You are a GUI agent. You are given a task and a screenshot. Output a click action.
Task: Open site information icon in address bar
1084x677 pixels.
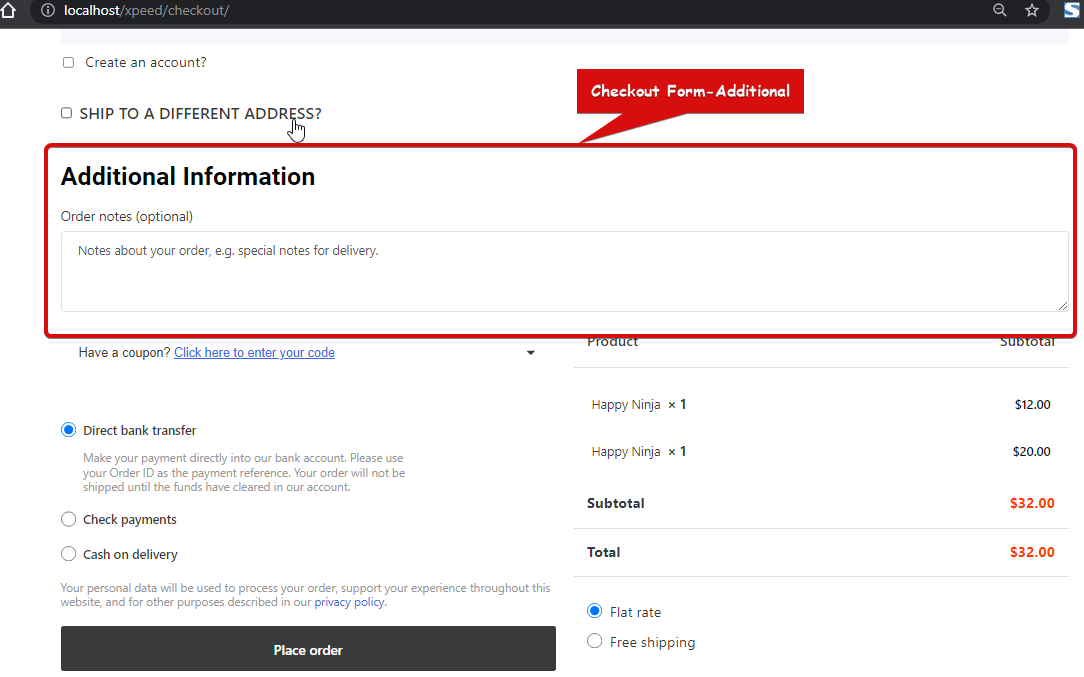[47, 10]
